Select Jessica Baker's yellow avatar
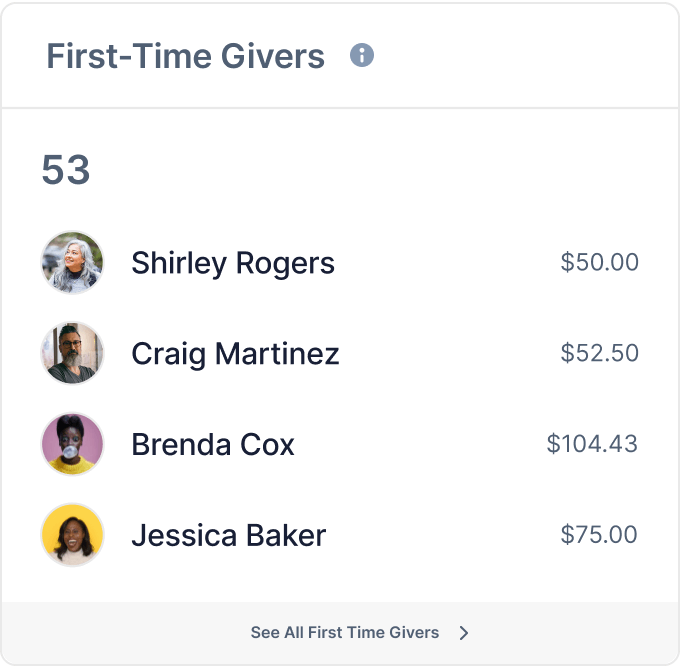680x666 pixels. pyautogui.click(x=72, y=535)
